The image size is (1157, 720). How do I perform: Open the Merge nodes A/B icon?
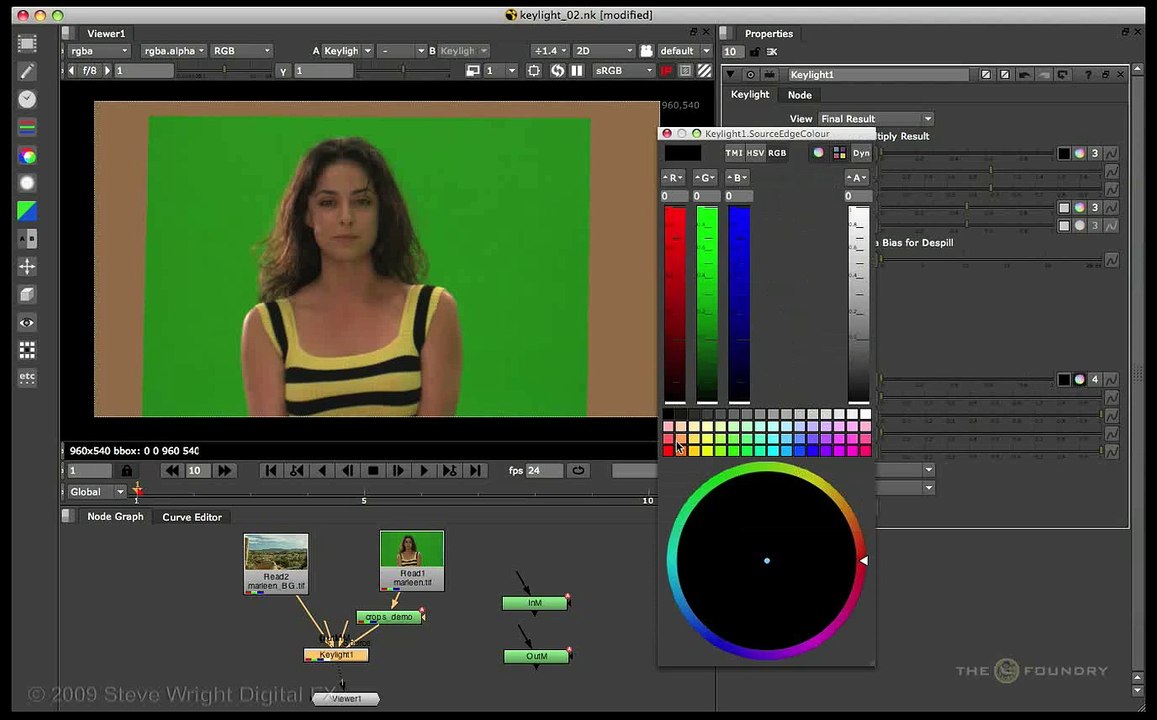27,239
